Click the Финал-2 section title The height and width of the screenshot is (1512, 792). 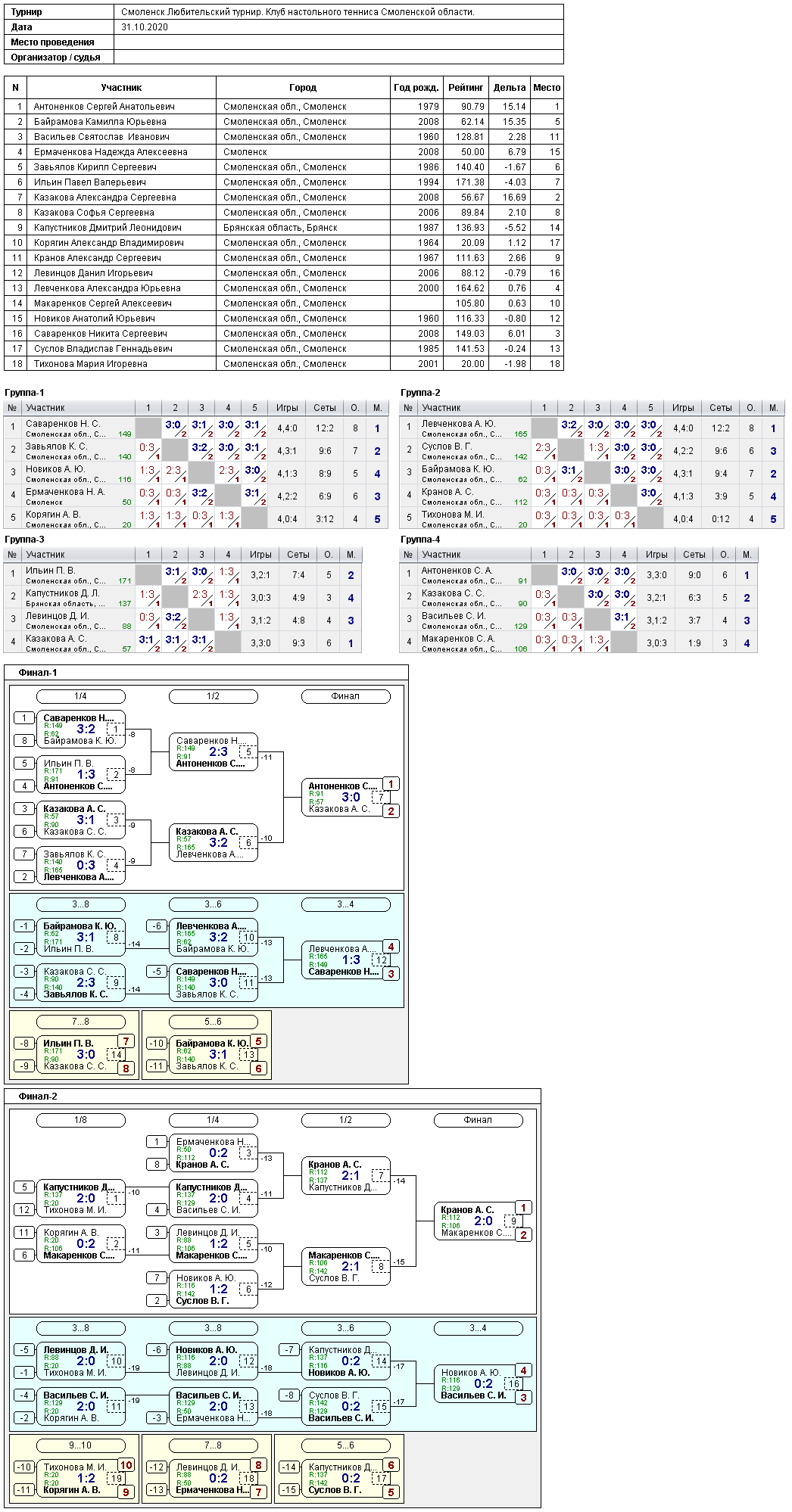(38, 1097)
